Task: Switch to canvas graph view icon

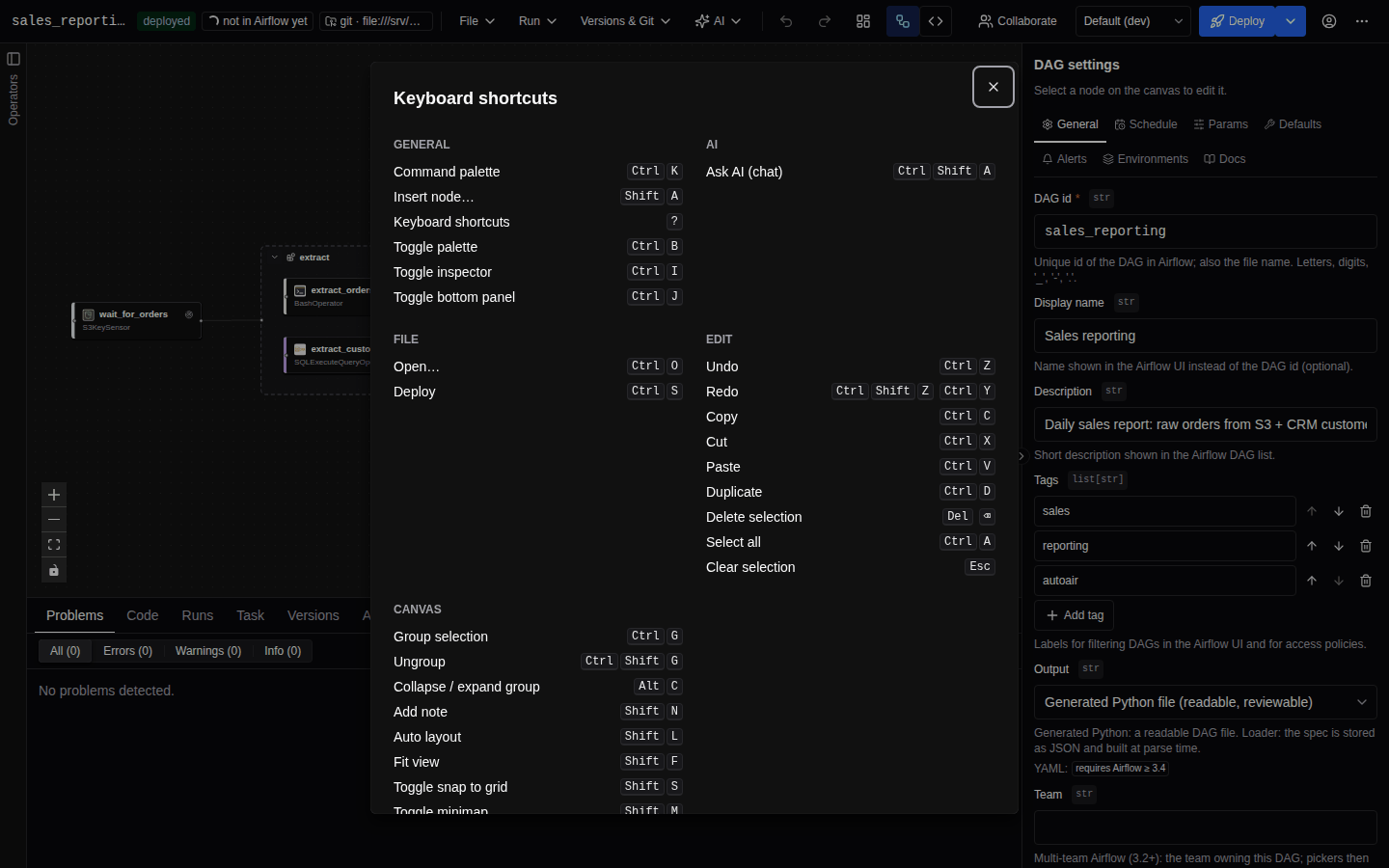Action: click(x=903, y=21)
